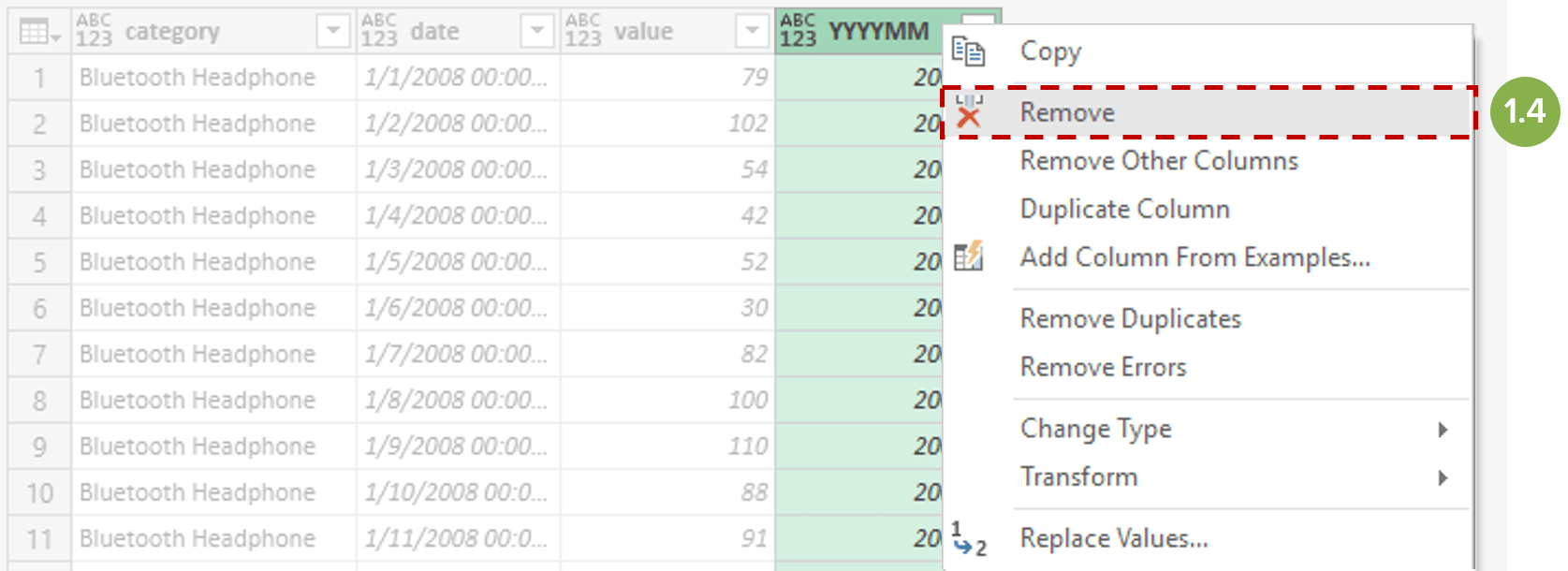The width and height of the screenshot is (1568, 571).
Task: Click value cell 110
Action: tap(667, 447)
